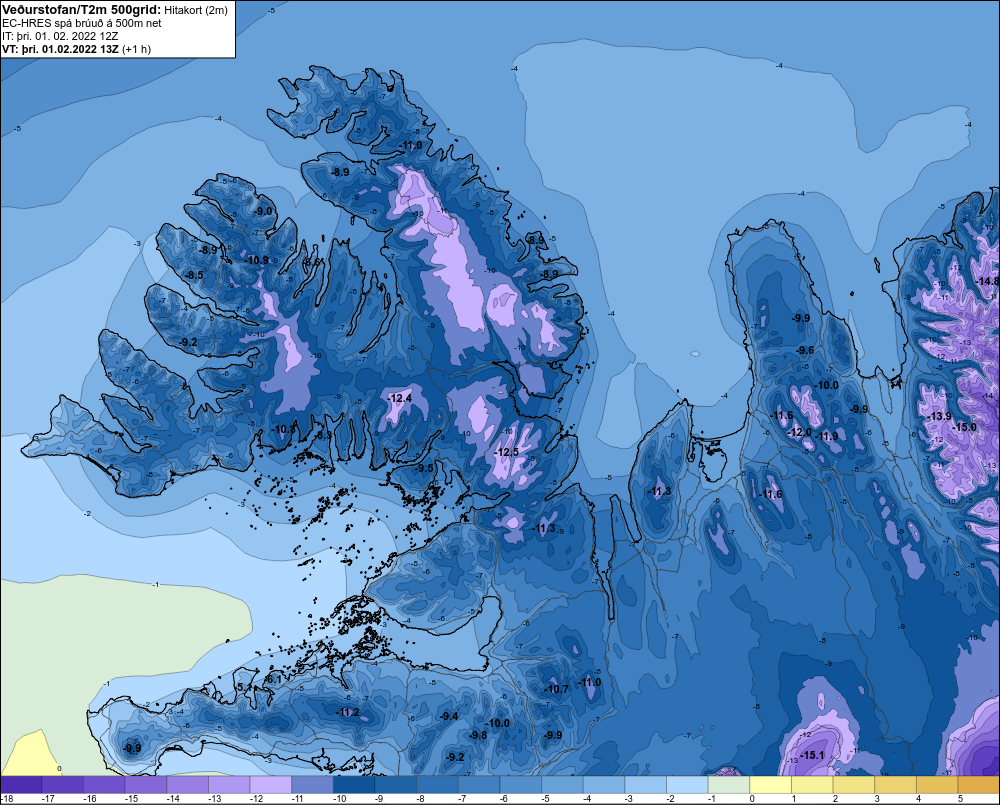Click the -10.7 temperature value on the map
This screenshot has width=1000, height=805.
(x=556, y=689)
